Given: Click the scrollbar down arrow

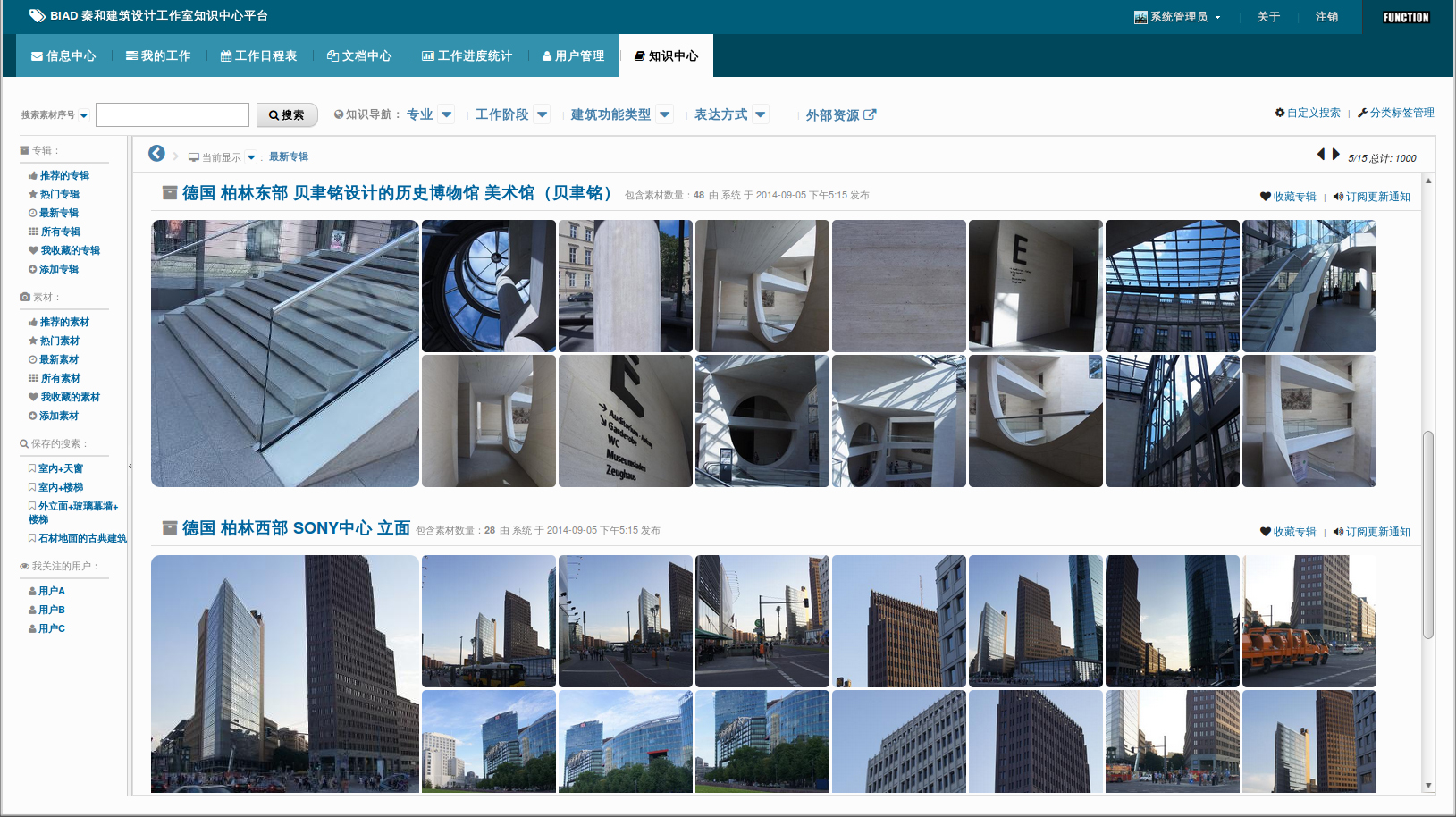Looking at the screenshot, I should (x=1428, y=786).
